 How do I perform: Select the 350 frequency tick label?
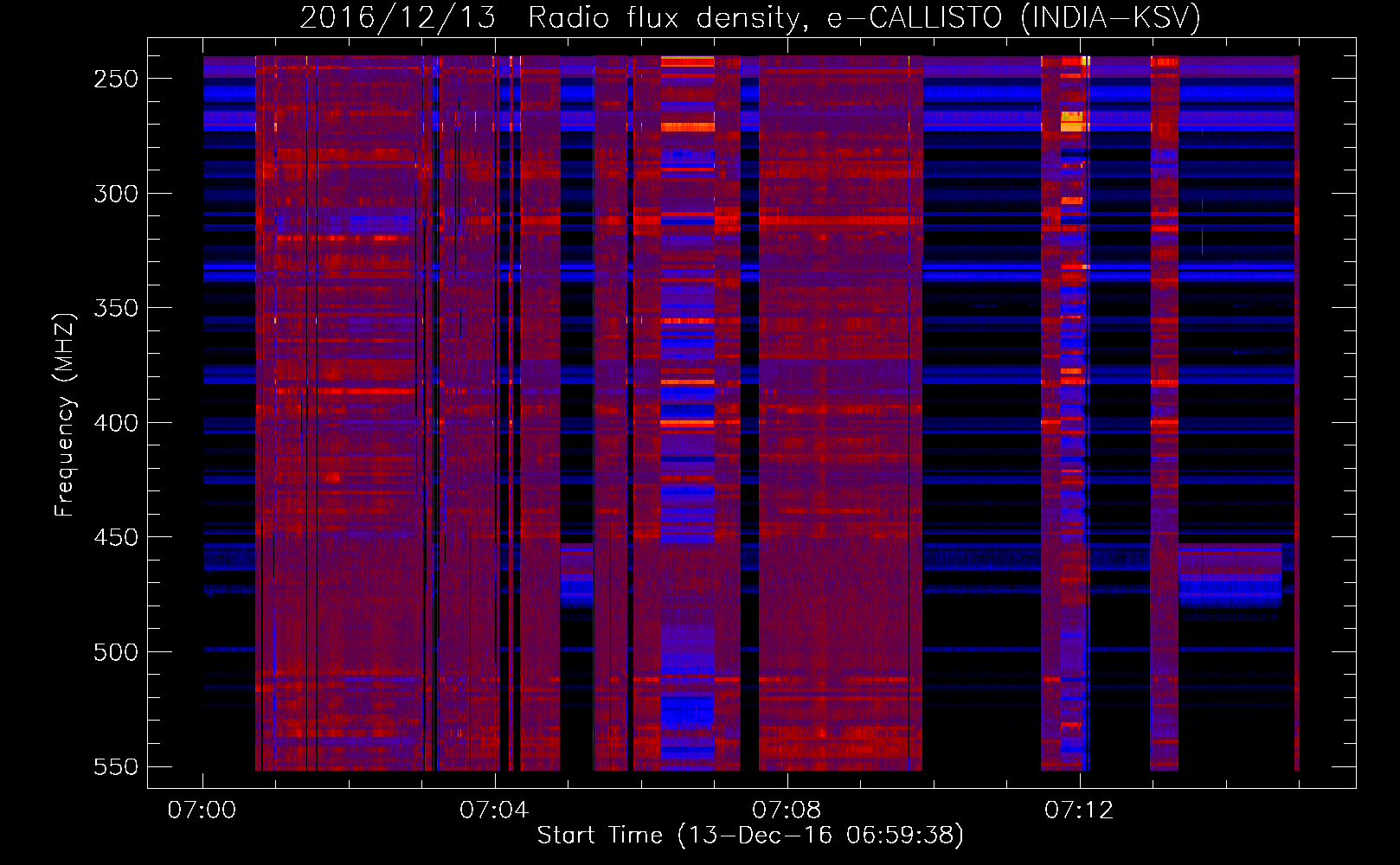tap(116, 308)
